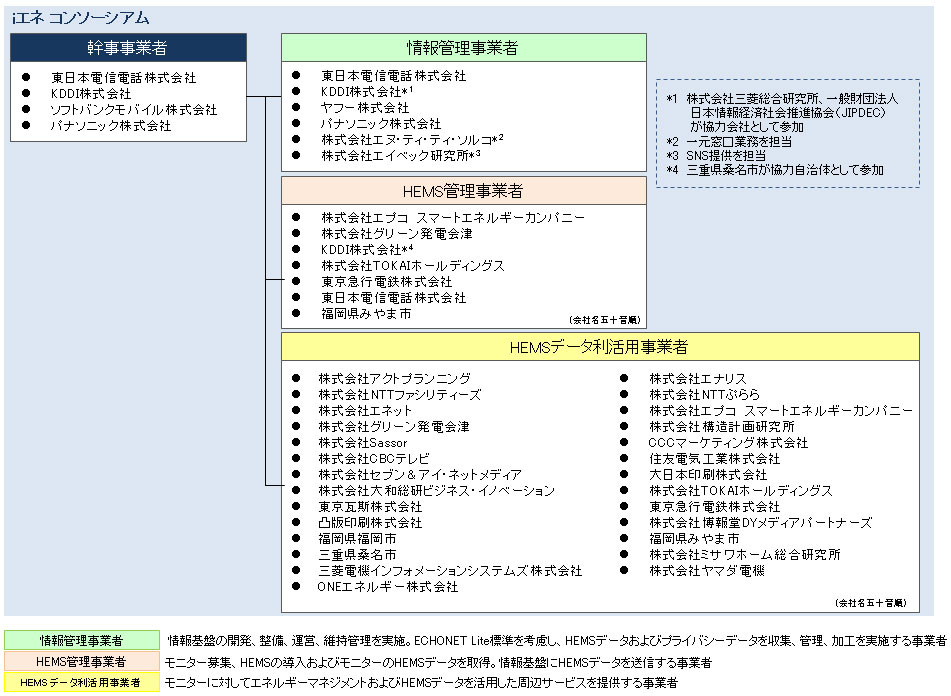Select legend description starting '情報基盤の開発、整備'

tap(556, 640)
